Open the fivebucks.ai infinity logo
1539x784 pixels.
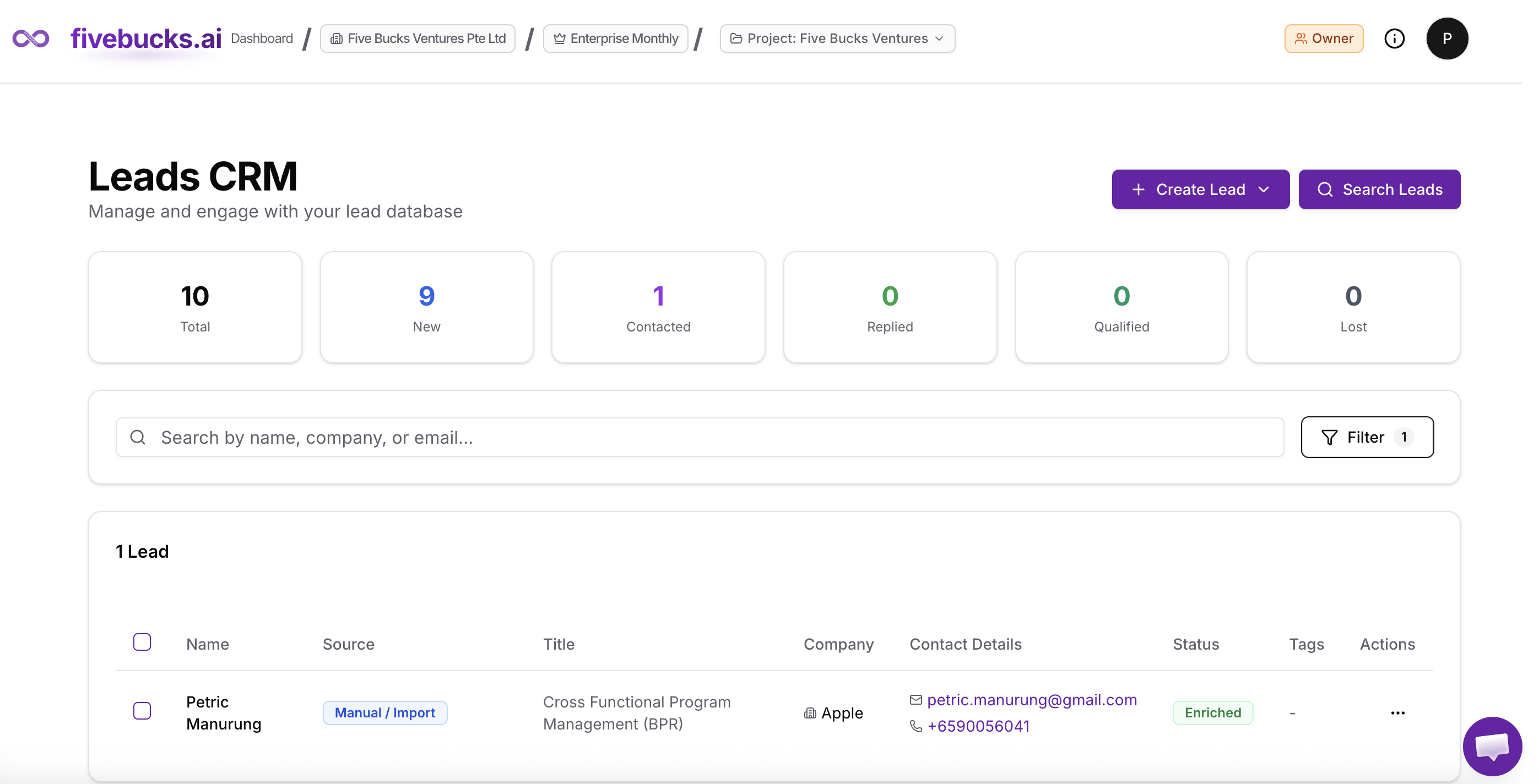coord(30,38)
